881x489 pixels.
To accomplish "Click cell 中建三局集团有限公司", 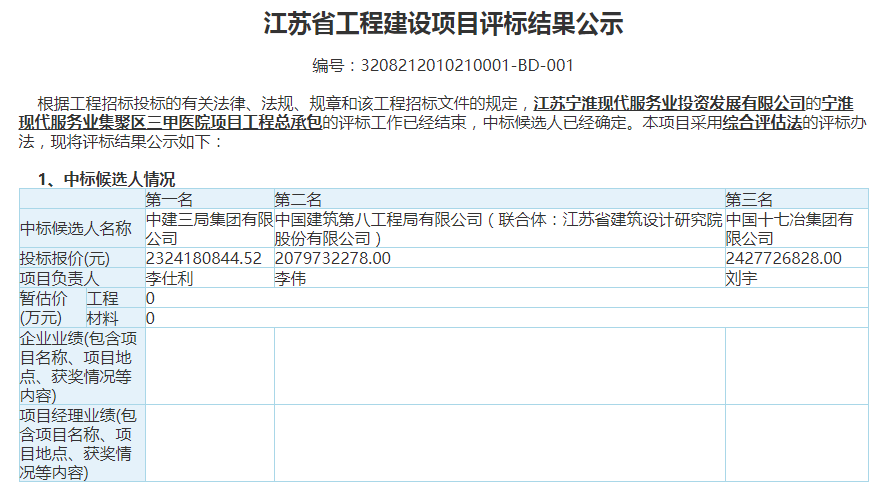I will [210, 228].
